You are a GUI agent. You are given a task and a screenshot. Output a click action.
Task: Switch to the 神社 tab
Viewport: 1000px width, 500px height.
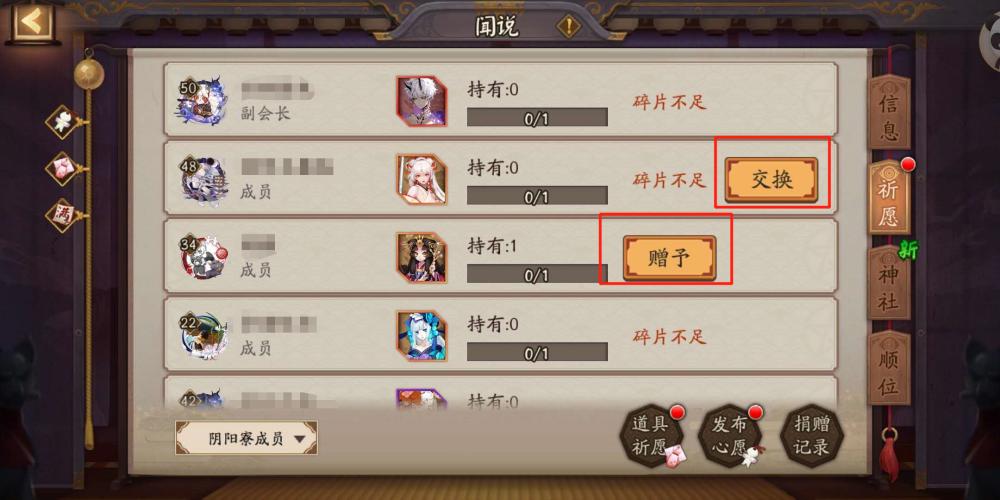[x=889, y=282]
